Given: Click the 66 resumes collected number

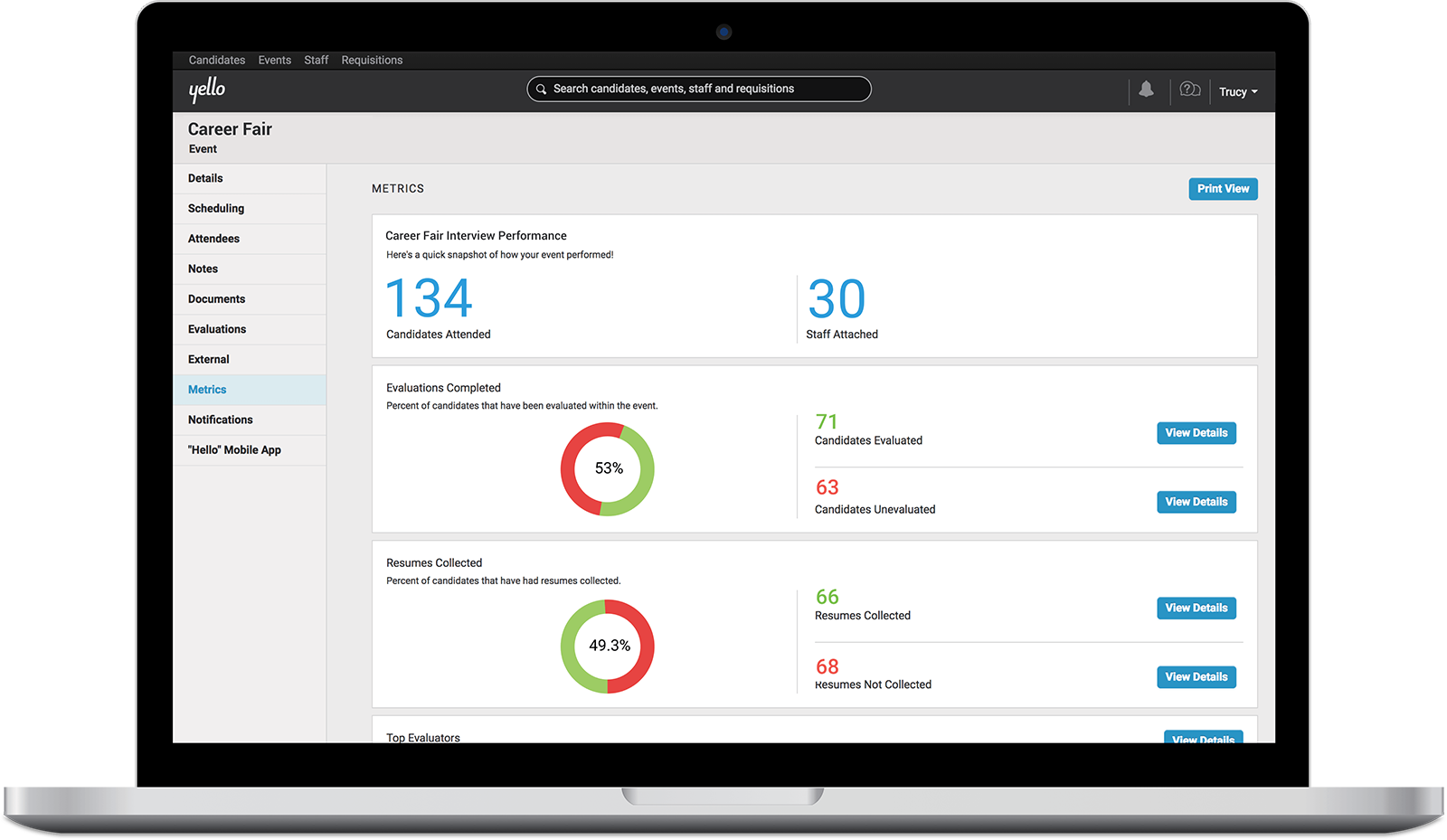Looking at the screenshot, I should (828, 597).
